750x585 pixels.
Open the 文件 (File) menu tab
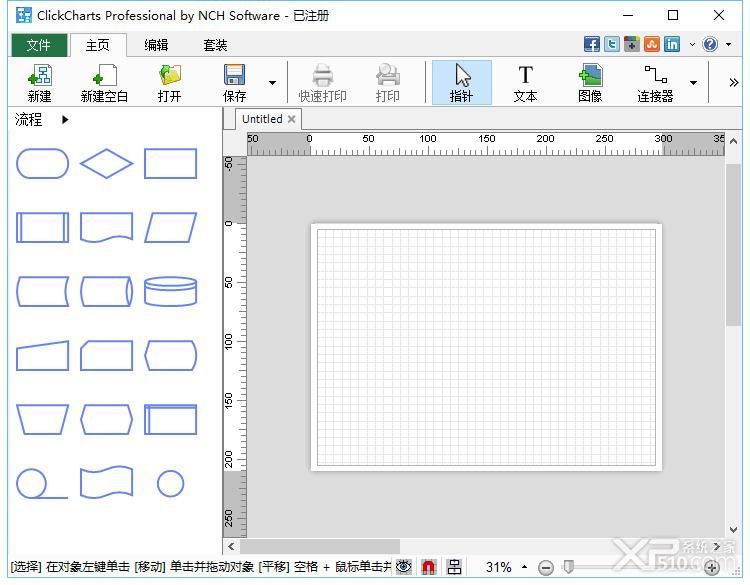click(39, 45)
